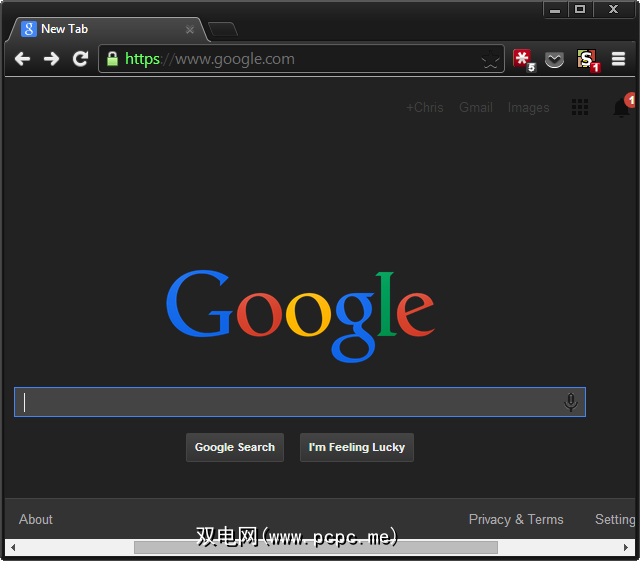Open a new tab with blank tab button
The height and width of the screenshot is (561, 640).
coord(223,29)
